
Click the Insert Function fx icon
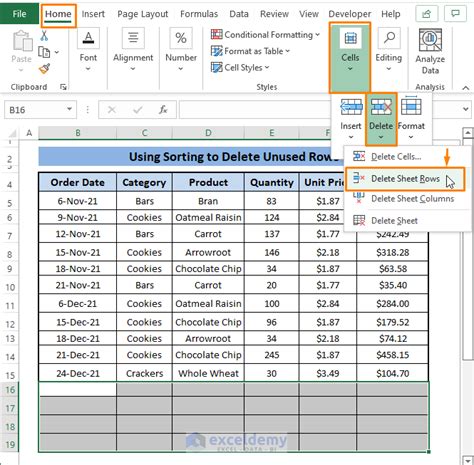163,110
